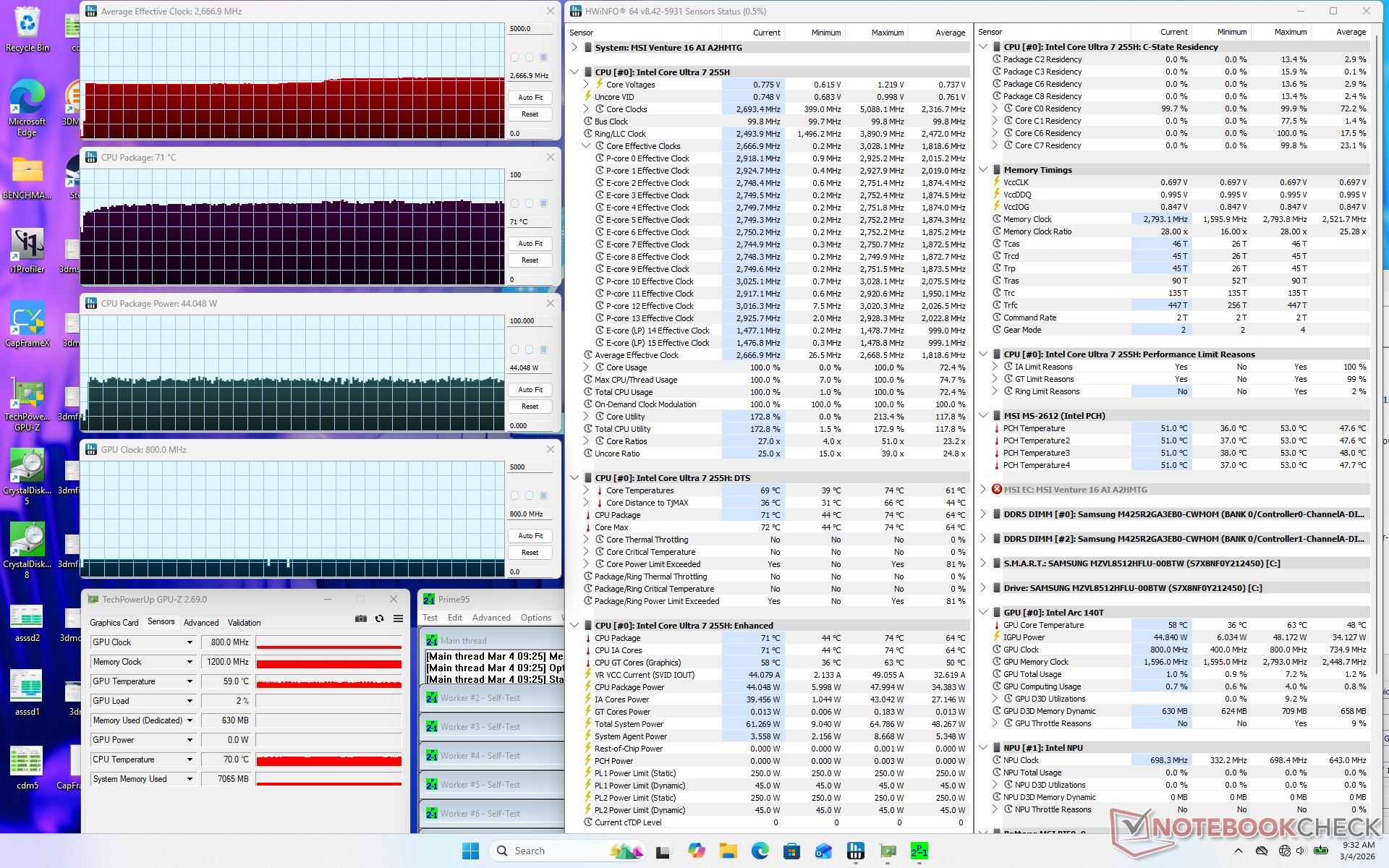Open File Explorer from the taskbar
Screen dimensions: 1389x868
[728, 851]
